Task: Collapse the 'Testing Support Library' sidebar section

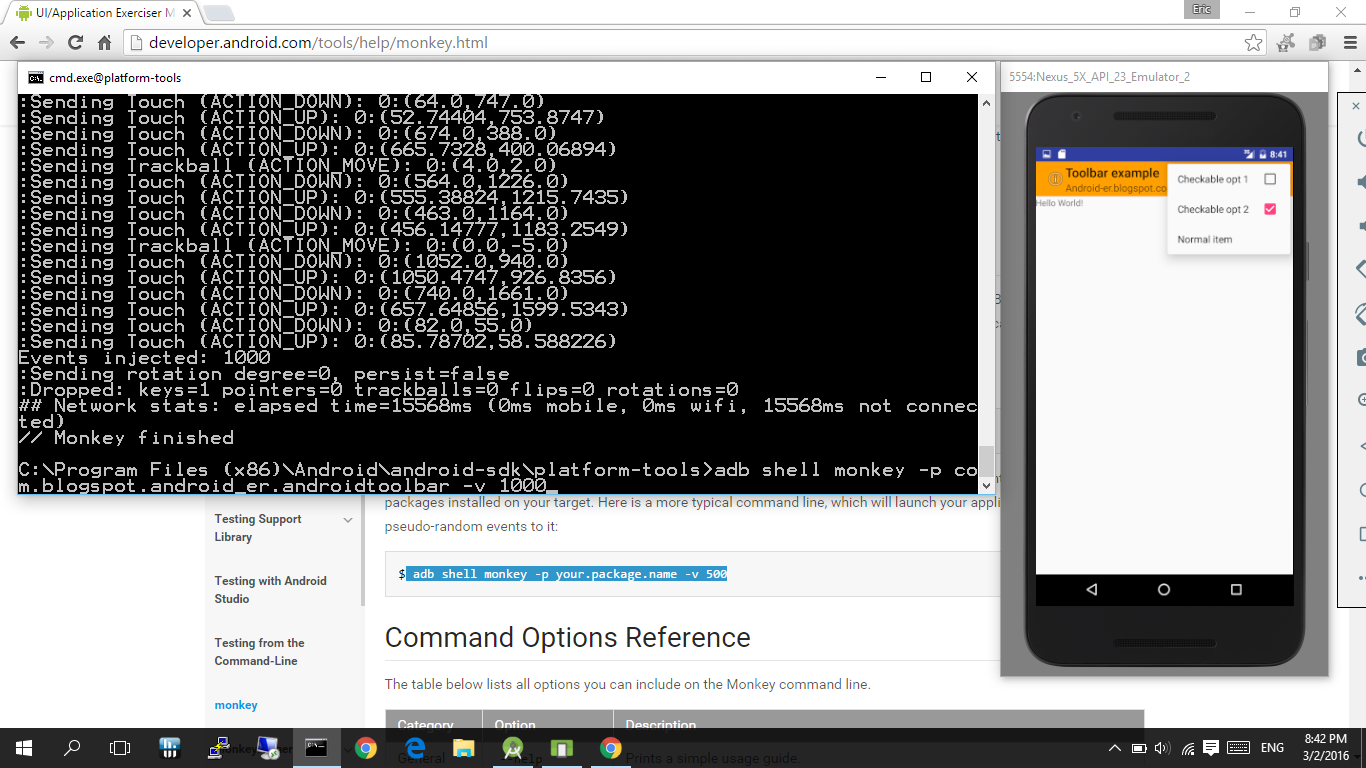Action: coord(346,520)
